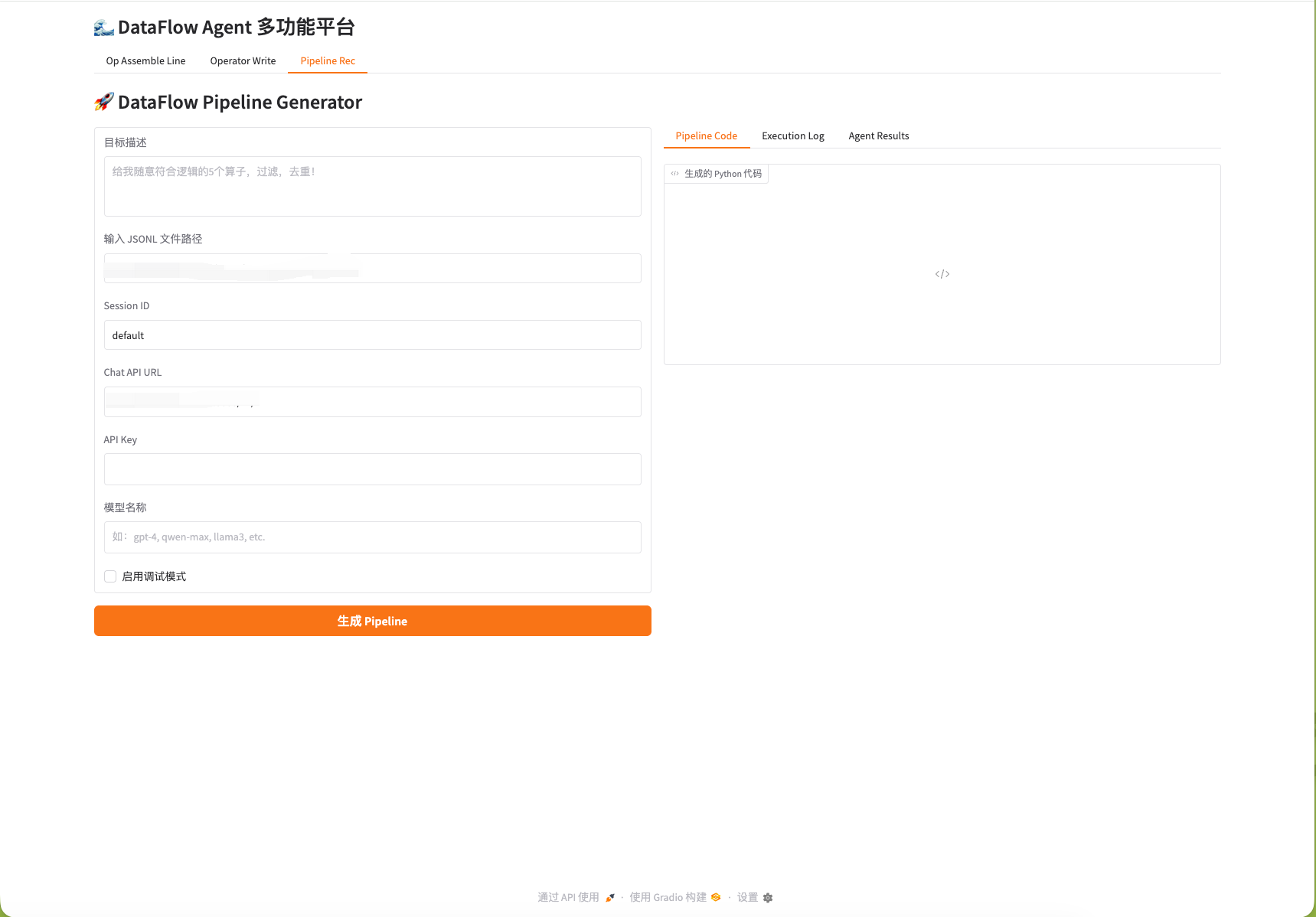
Task: Toggle debug mode off after enabling it
Action: (110, 576)
